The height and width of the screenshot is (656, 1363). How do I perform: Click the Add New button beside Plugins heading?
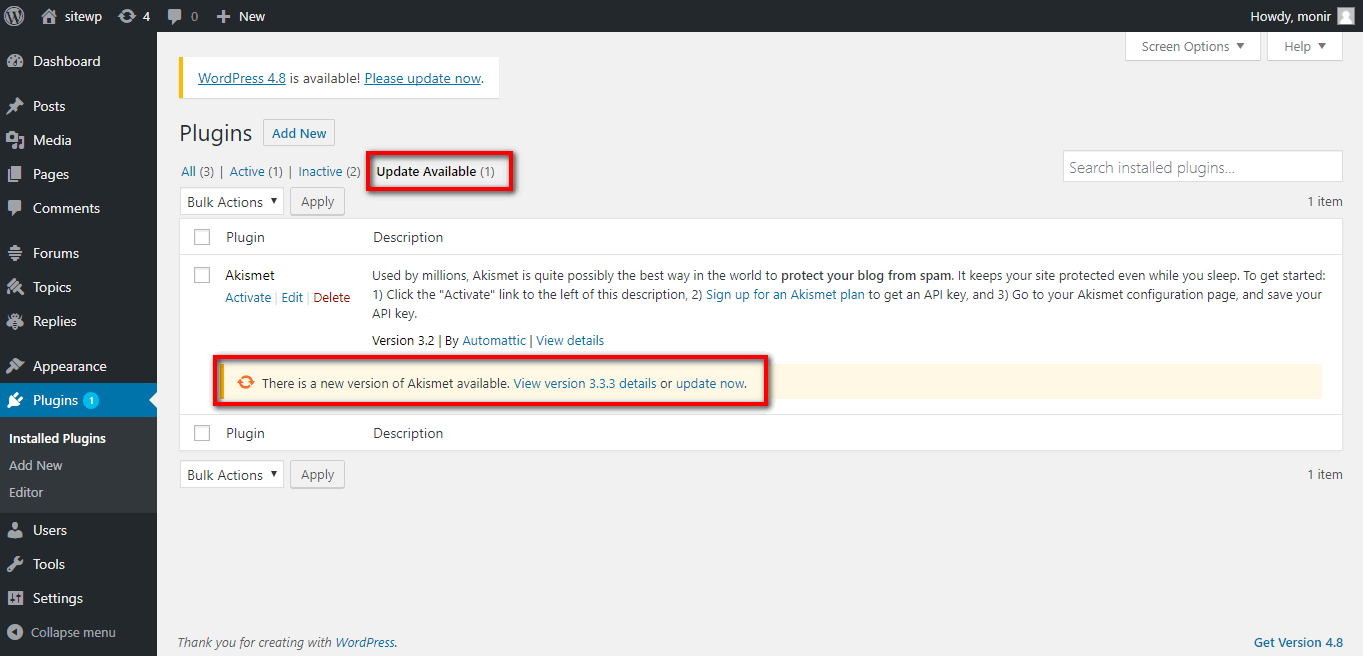[299, 133]
